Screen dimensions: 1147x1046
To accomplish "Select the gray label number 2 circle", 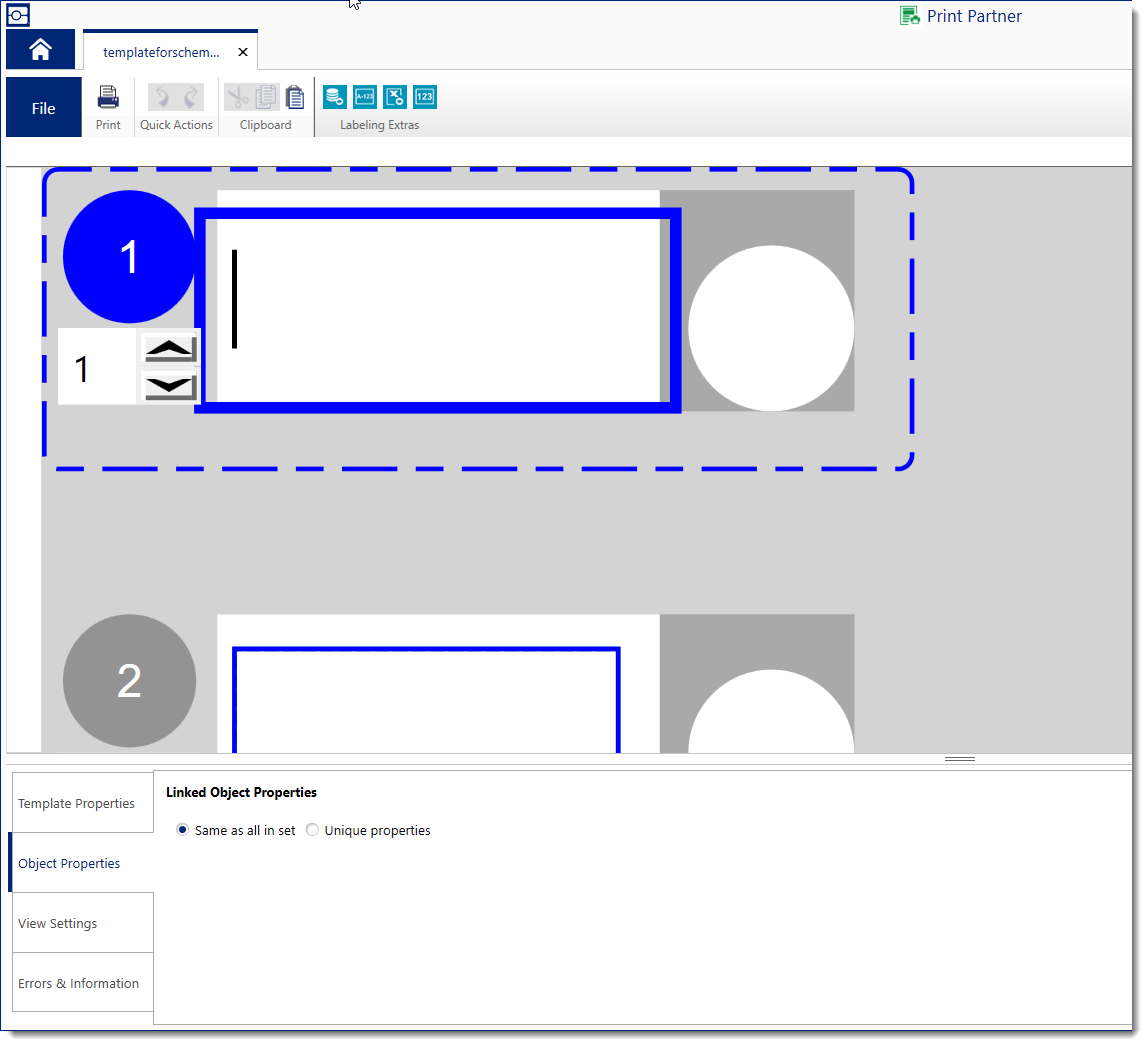I will click(129, 681).
